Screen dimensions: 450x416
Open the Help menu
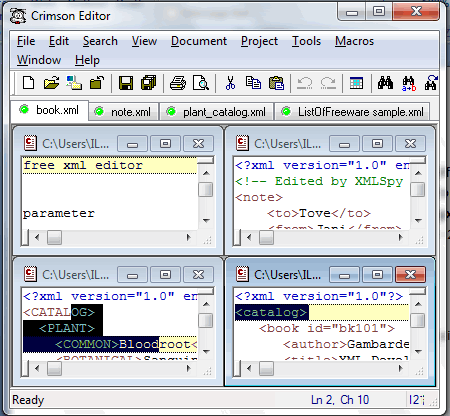87,60
